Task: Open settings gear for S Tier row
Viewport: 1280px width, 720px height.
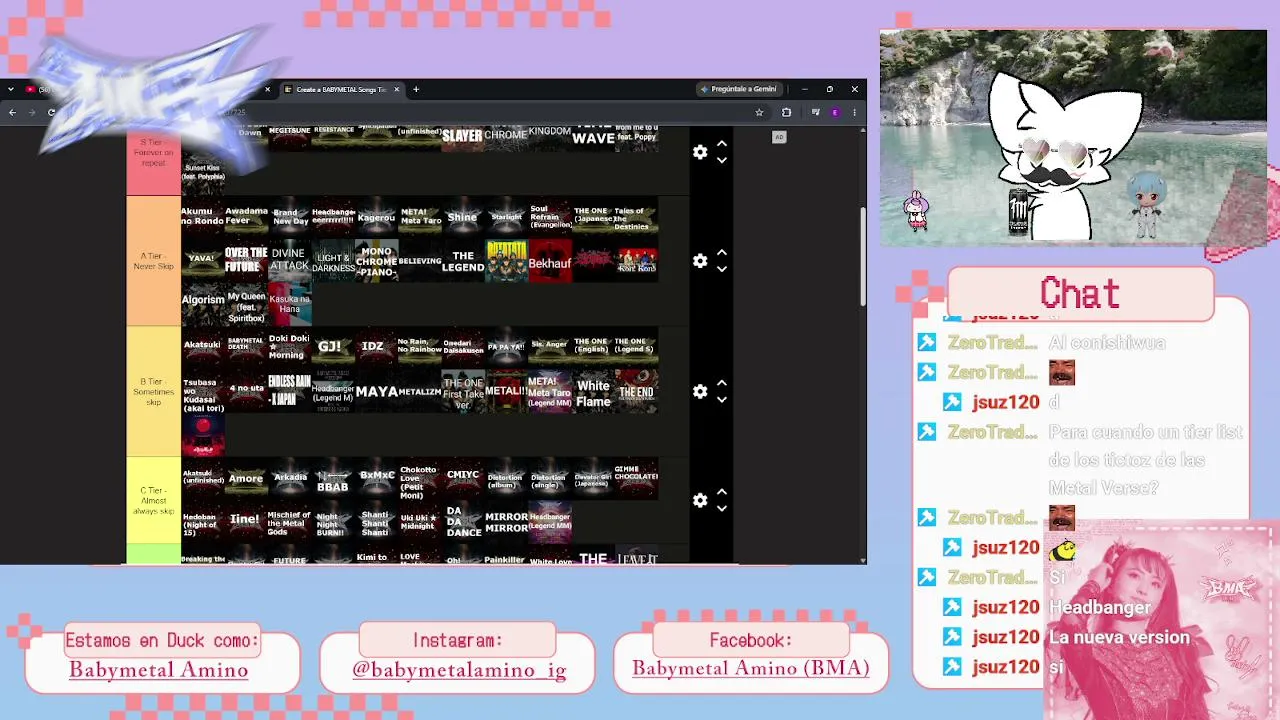Action: click(x=700, y=152)
